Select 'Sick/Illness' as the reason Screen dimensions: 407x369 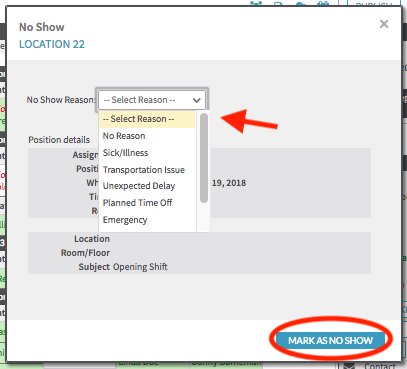point(147,153)
